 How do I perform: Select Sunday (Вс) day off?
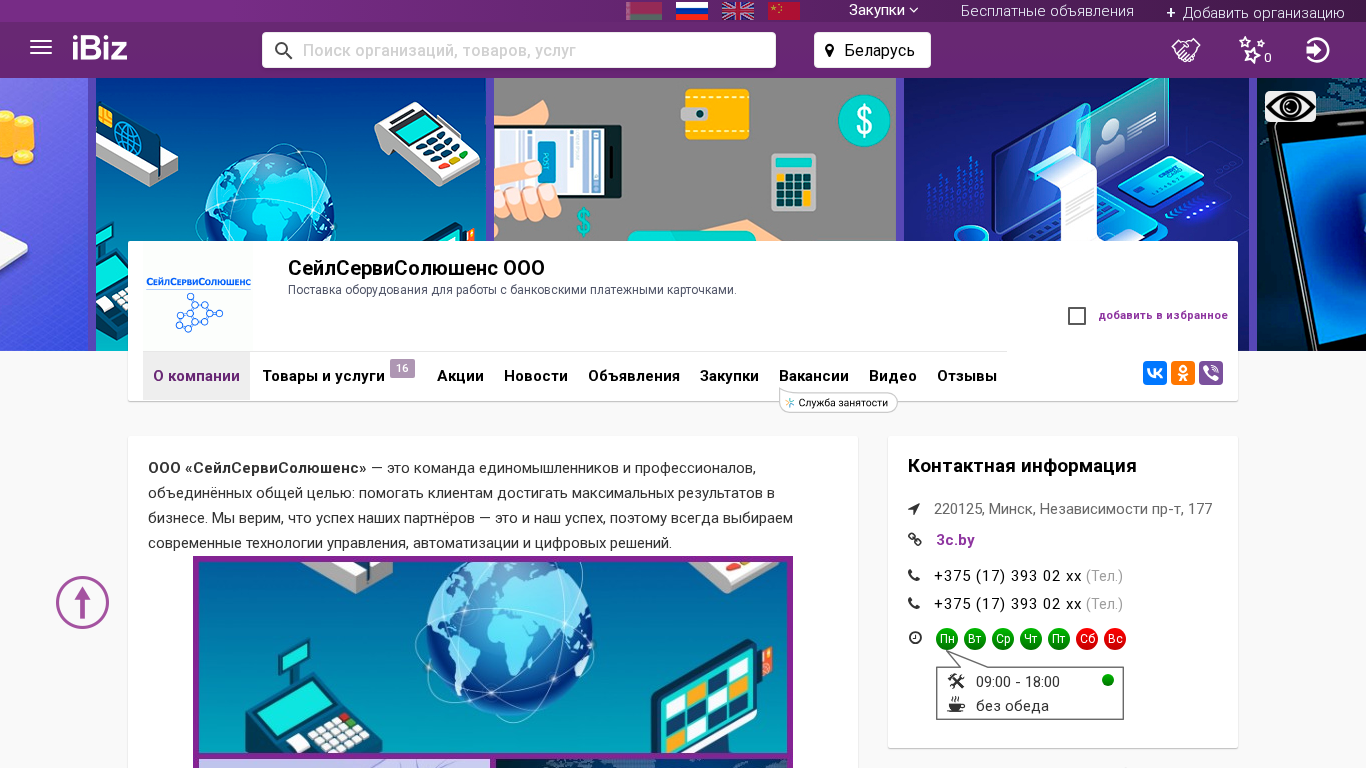point(1115,639)
